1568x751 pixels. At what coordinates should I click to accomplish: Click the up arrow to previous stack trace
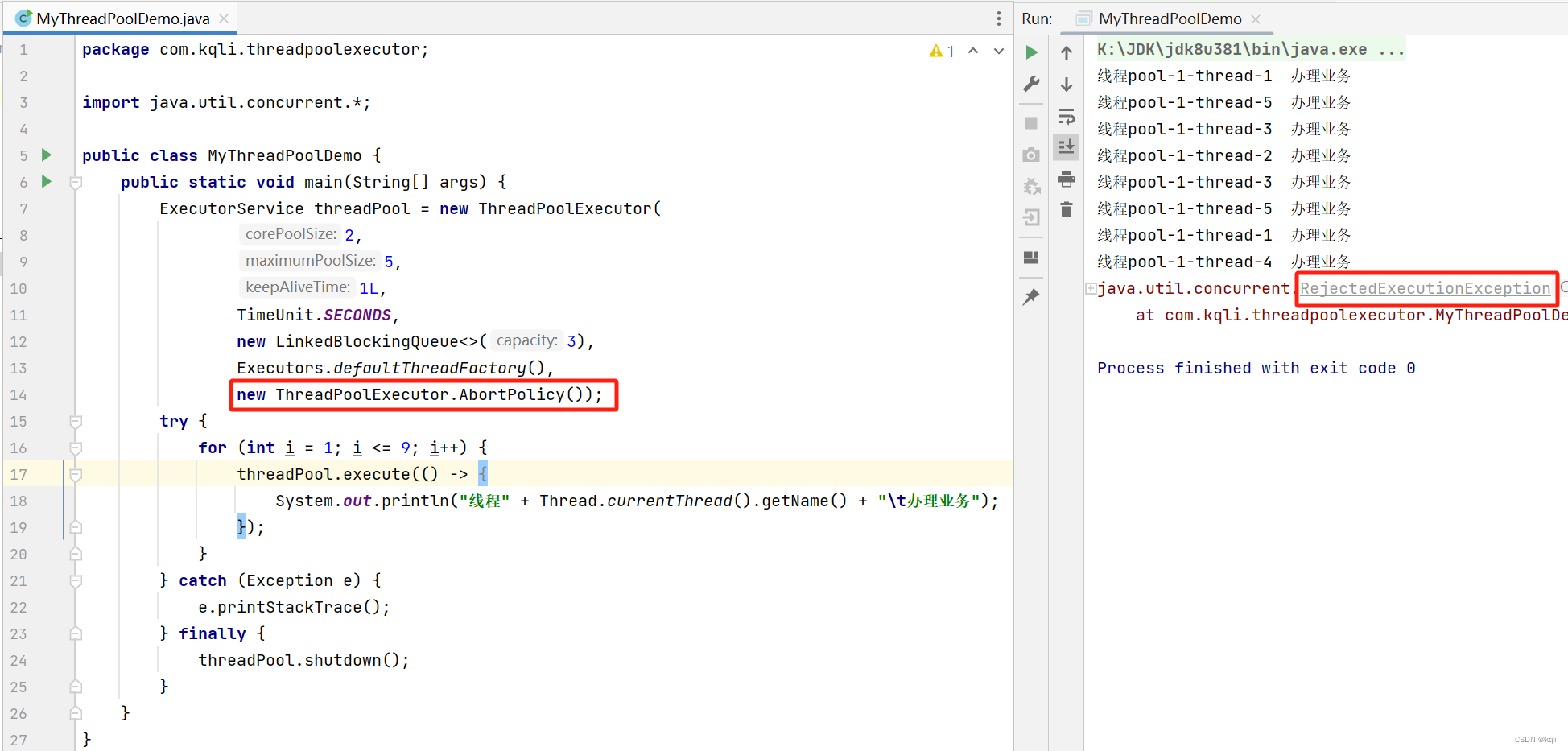(1067, 53)
